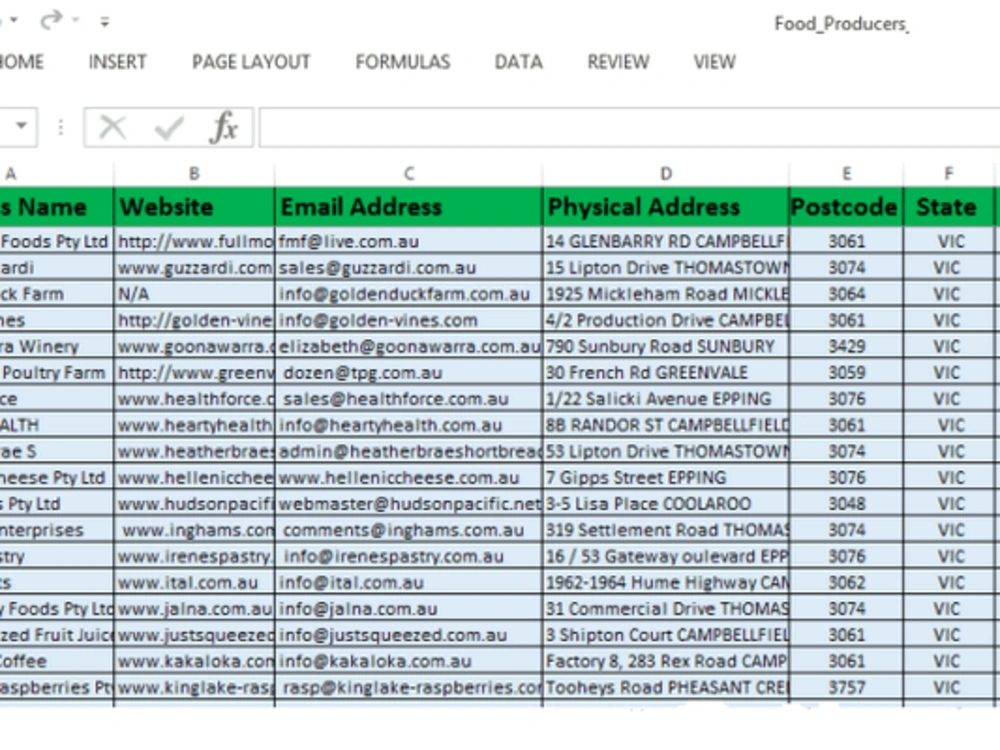
Task: Select cell info@heartyhealth.com.au
Action: point(409,425)
